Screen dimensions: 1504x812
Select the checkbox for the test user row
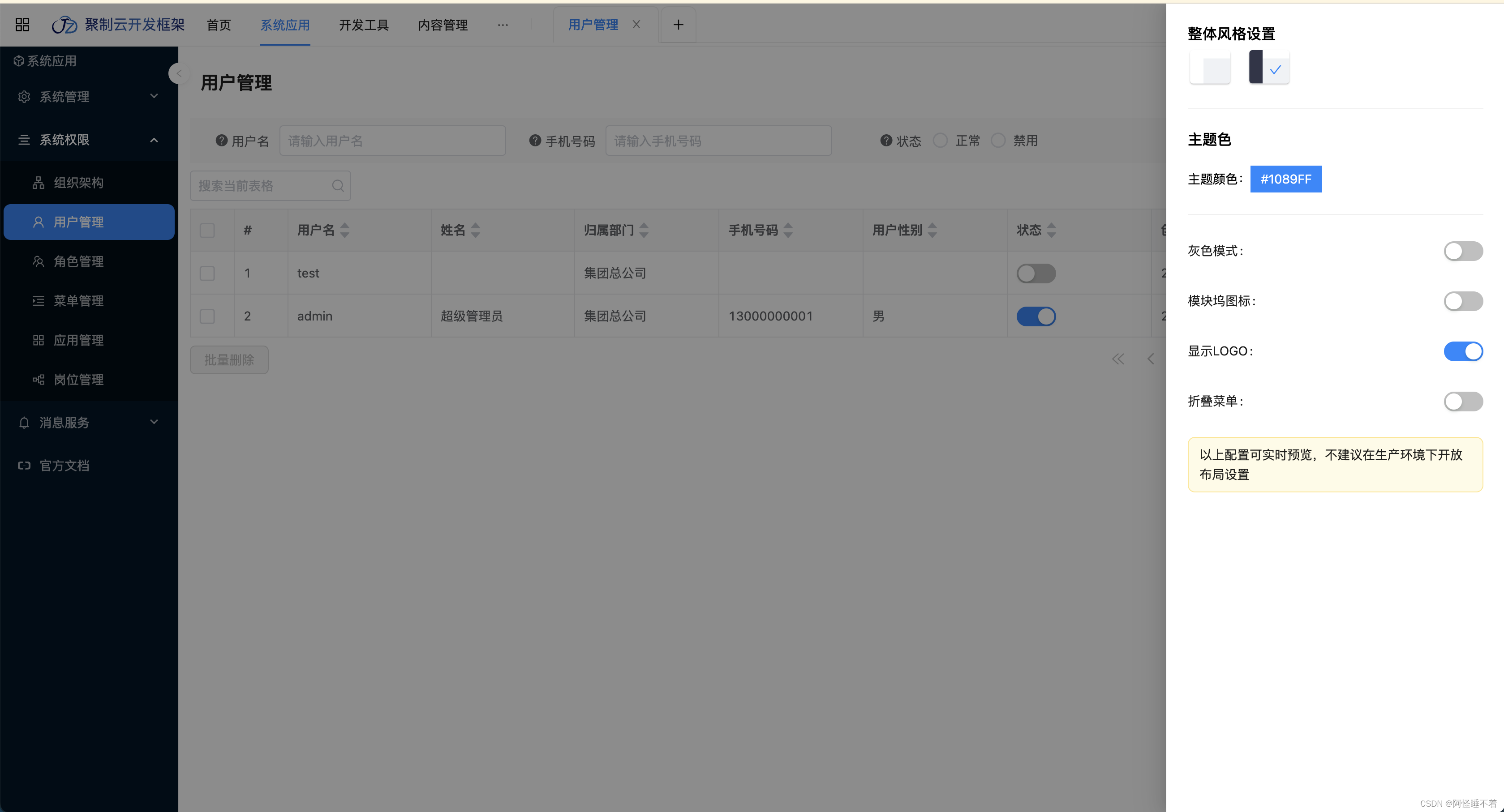click(207, 273)
